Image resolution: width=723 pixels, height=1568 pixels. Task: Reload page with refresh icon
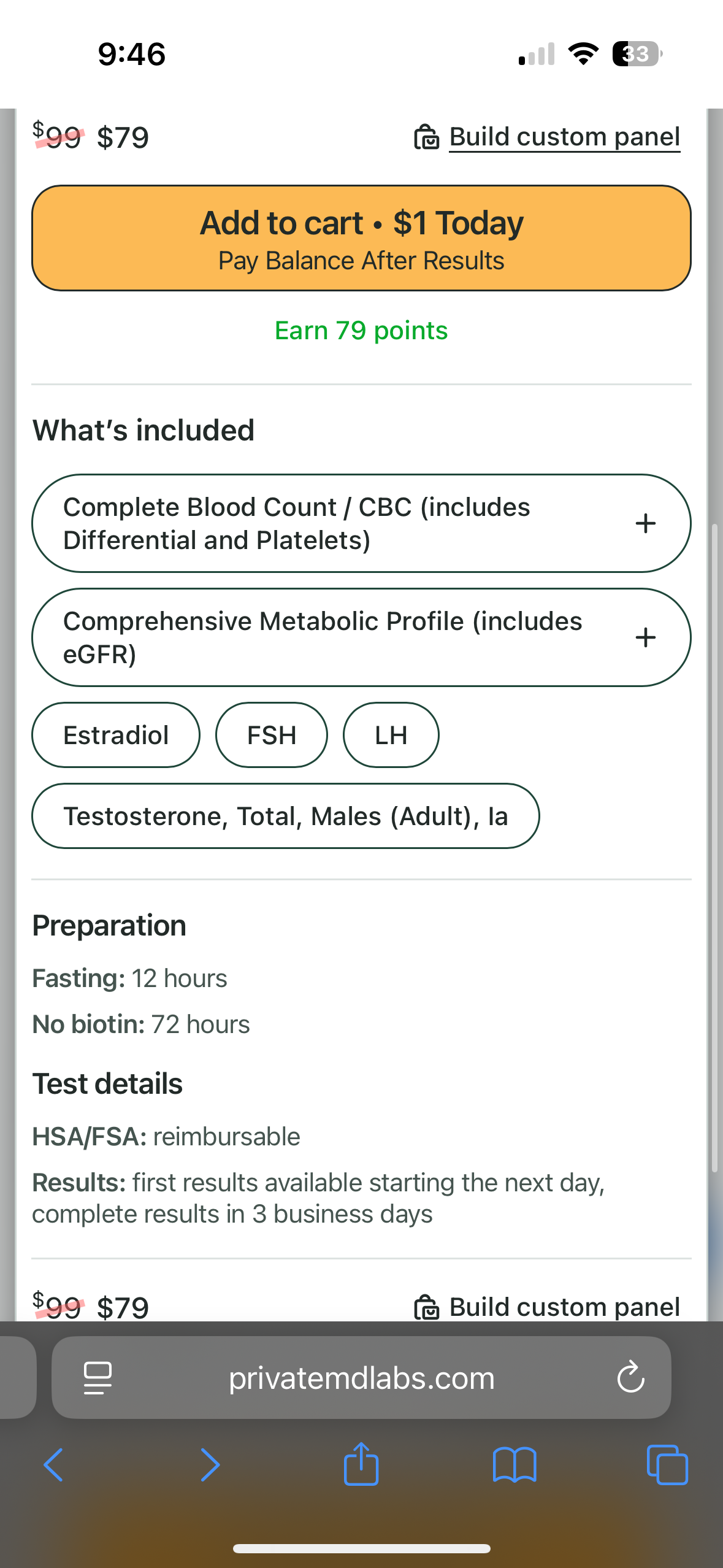[630, 1378]
